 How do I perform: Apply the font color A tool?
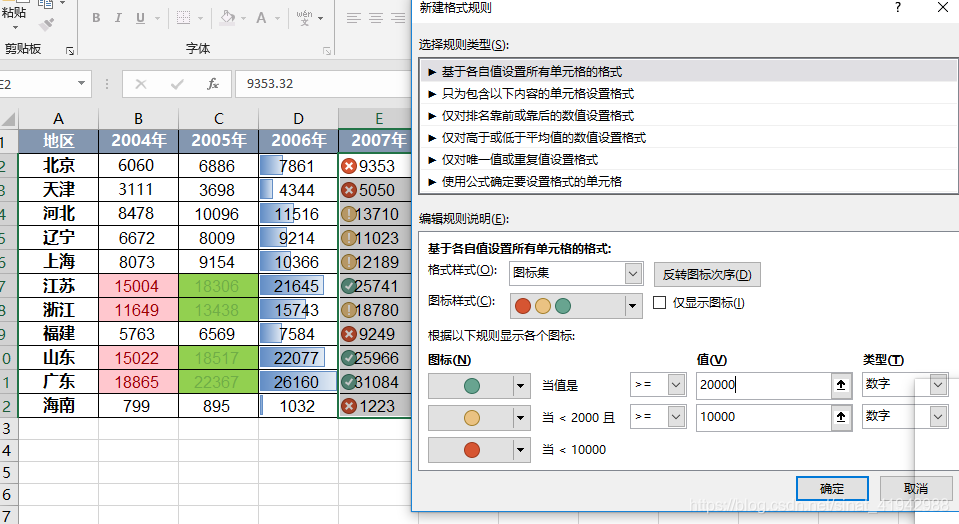pyautogui.click(x=261, y=18)
